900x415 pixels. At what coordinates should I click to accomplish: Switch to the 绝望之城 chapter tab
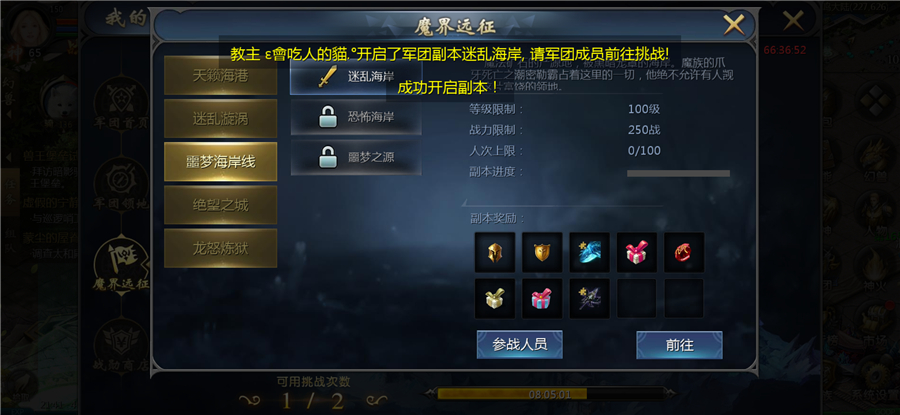point(220,205)
